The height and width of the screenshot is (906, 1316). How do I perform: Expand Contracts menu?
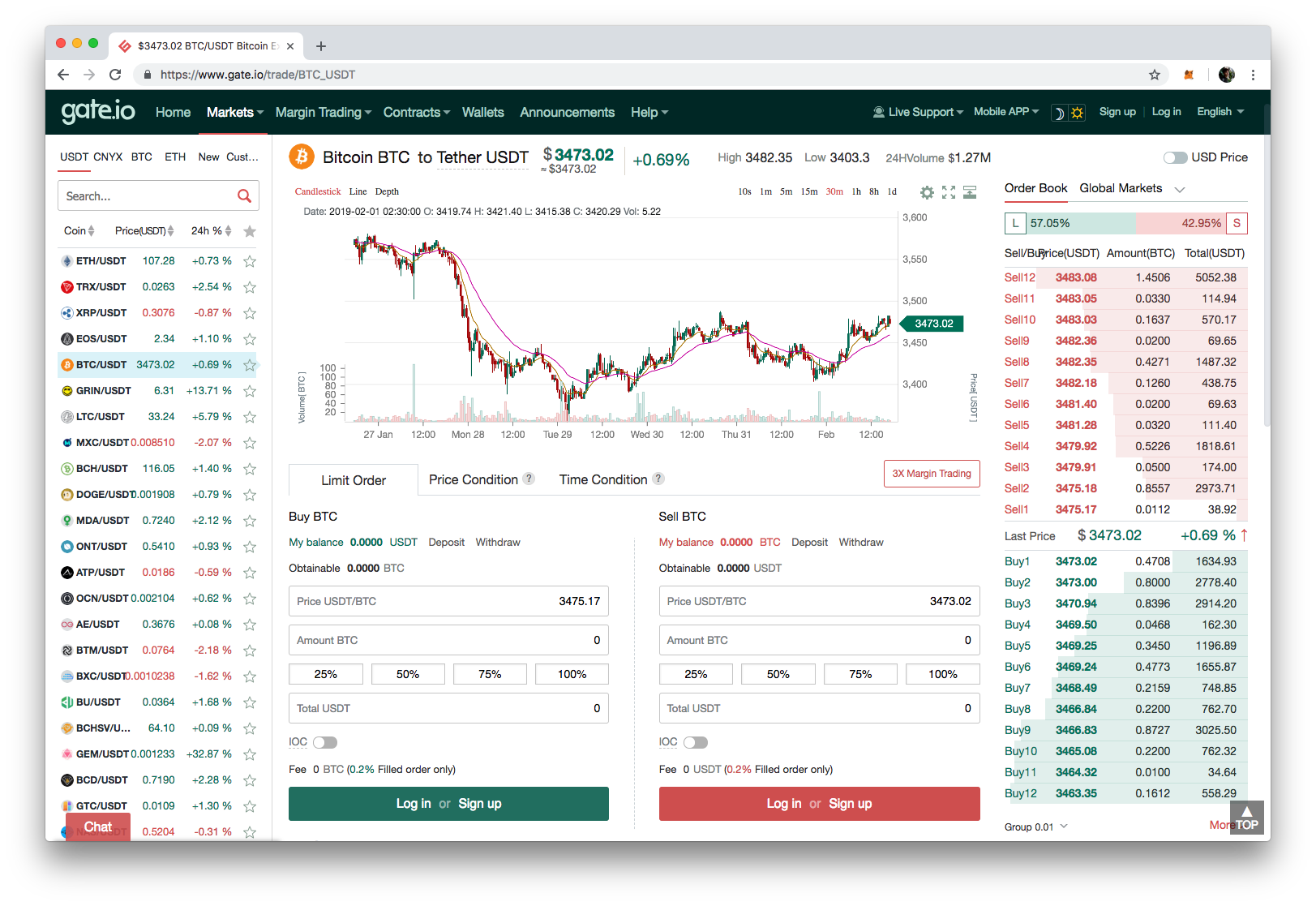tap(416, 113)
